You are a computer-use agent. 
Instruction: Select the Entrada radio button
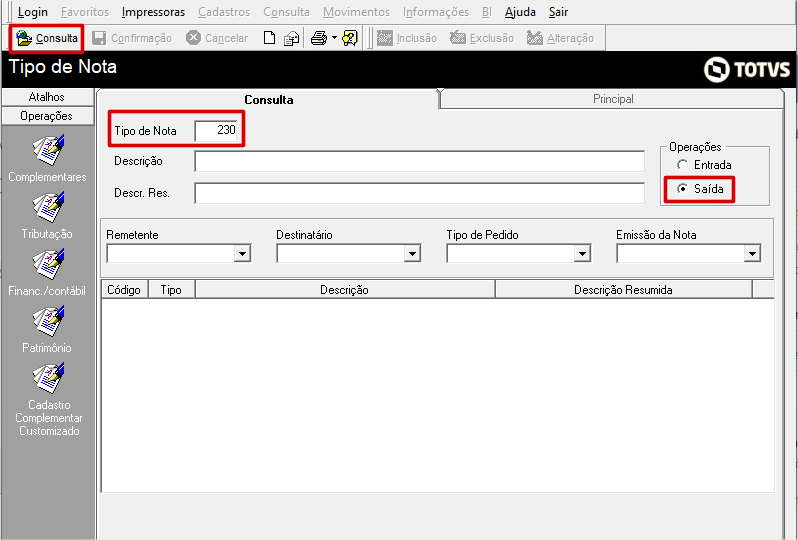point(682,165)
